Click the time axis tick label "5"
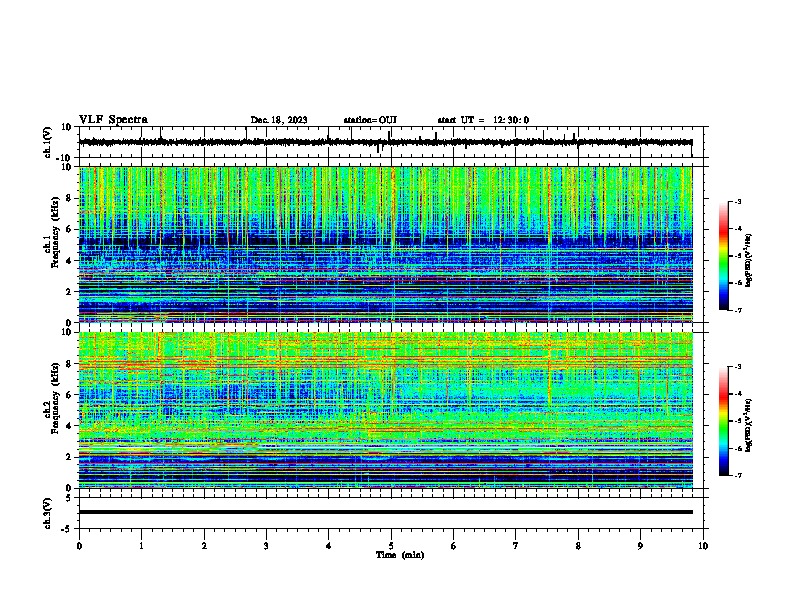This screenshot has height=612, width=792. [x=391, y=546]
